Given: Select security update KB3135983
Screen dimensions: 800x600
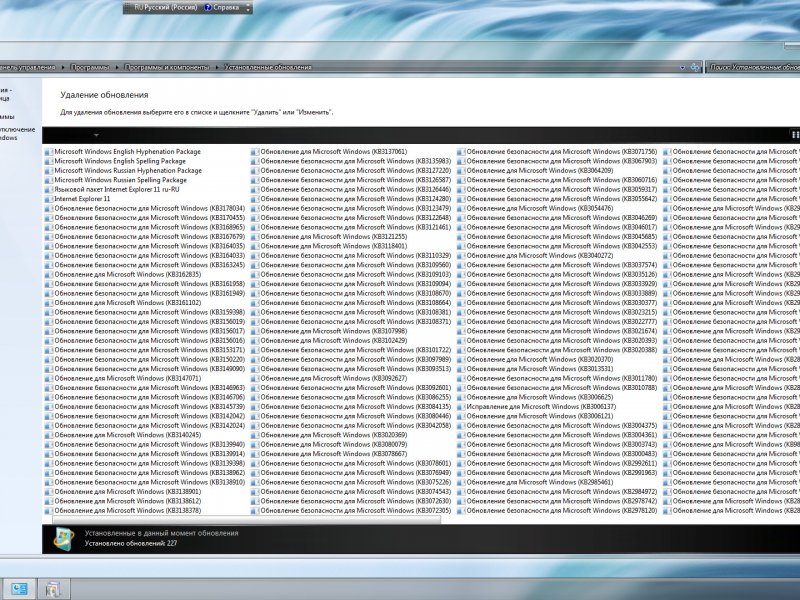Looking at the screenshot, I should [351, 161].
